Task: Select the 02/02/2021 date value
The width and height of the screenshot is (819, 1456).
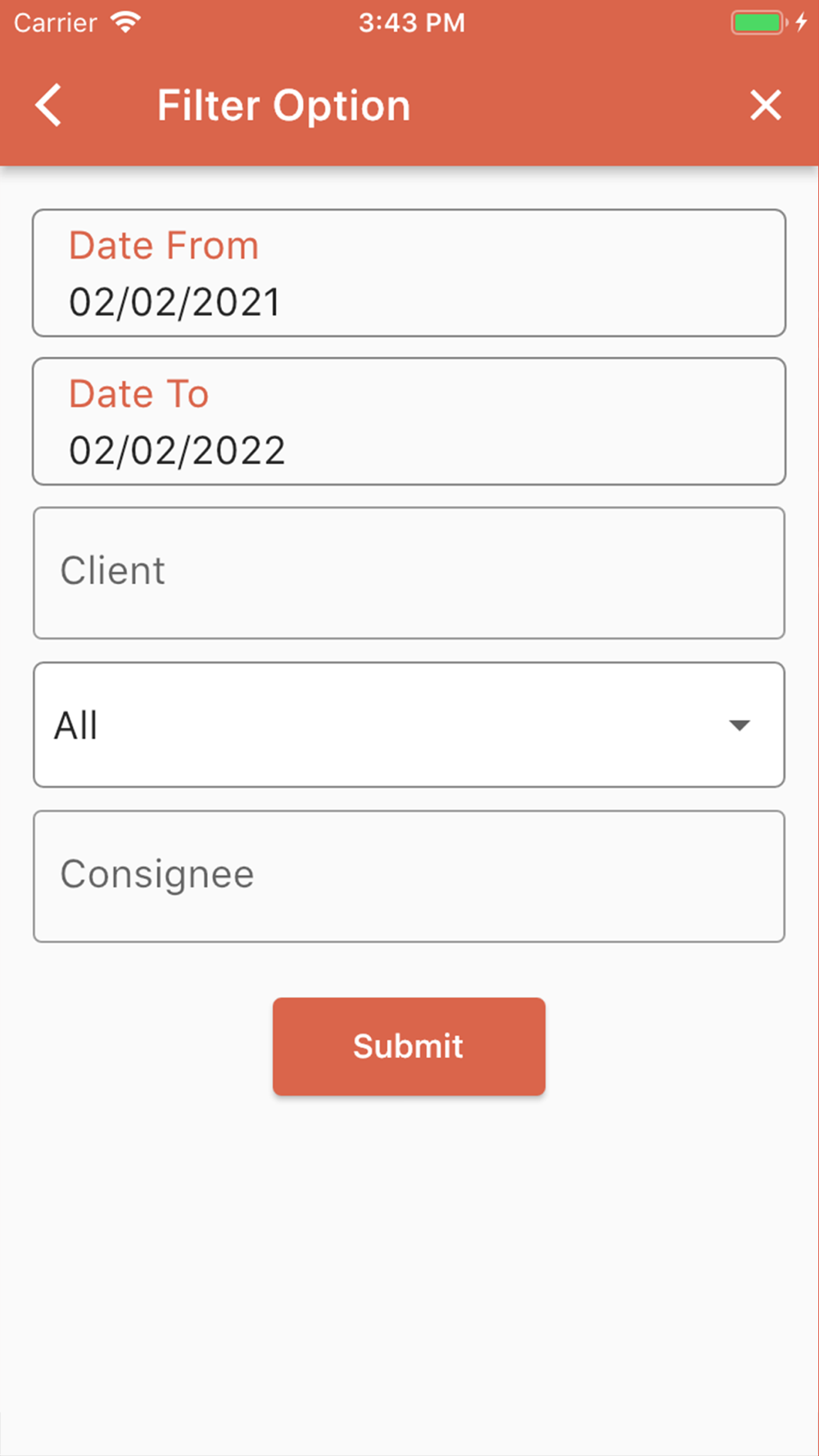Action: pyautogui.click(x=175, y=302)
